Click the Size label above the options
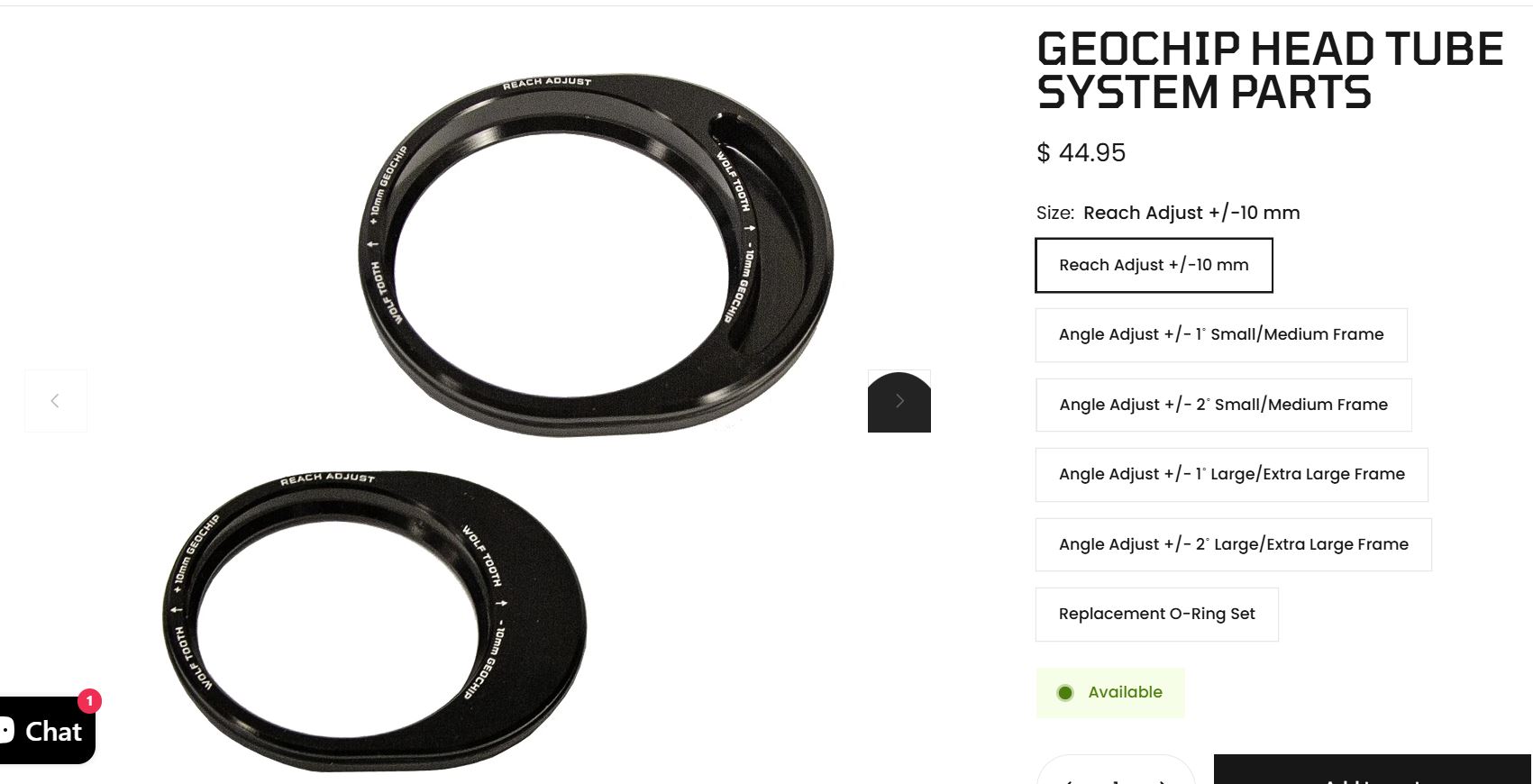The image size is (1533, 784). point(1055,214)
